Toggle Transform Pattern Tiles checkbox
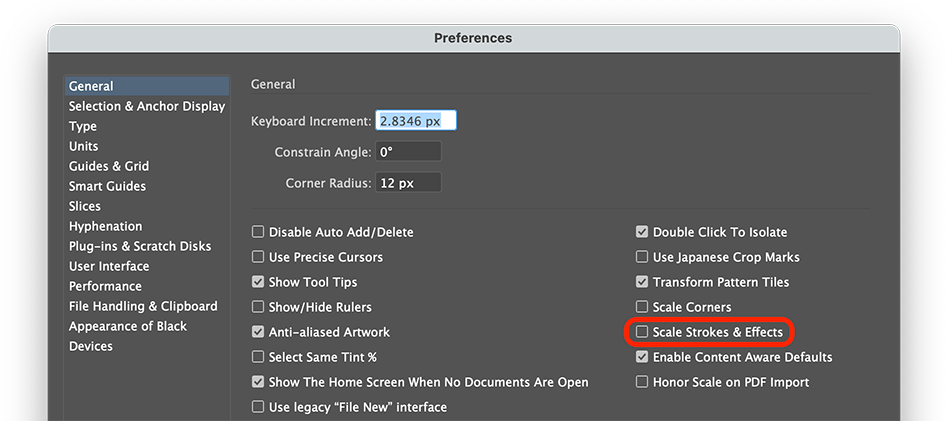Screen dimensions: 945x421 (x=642, y=282)
